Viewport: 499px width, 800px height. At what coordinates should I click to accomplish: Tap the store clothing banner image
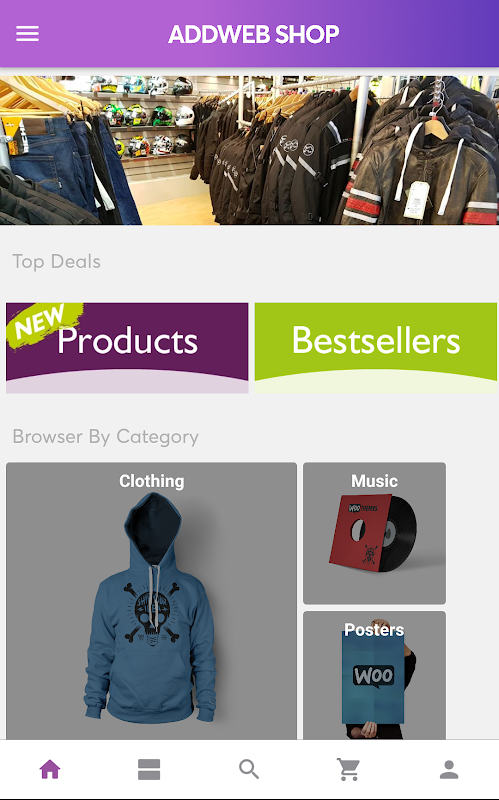[250, 151]
